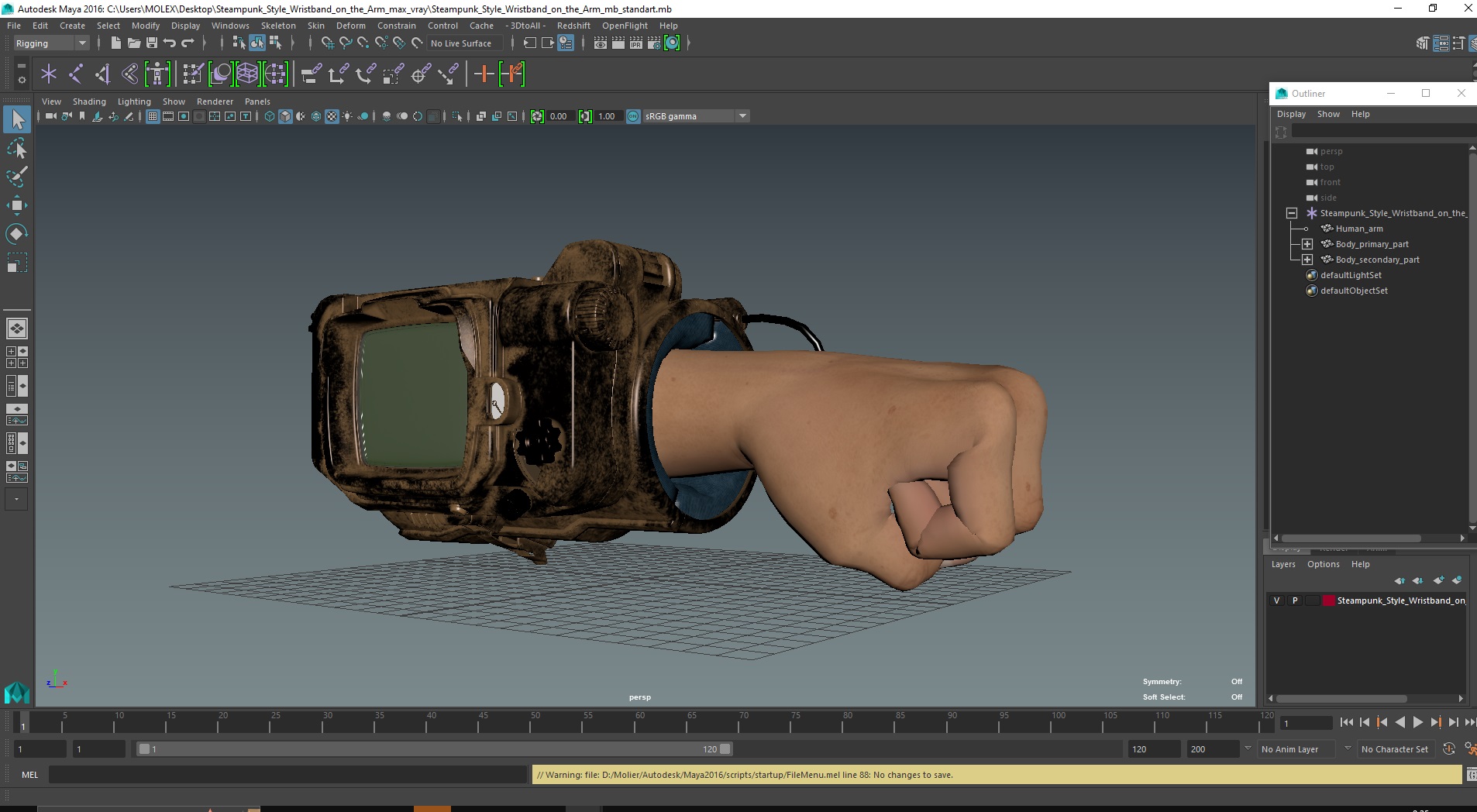
Task: Click the Open Scene folder icon
Action: click(133, 43)
